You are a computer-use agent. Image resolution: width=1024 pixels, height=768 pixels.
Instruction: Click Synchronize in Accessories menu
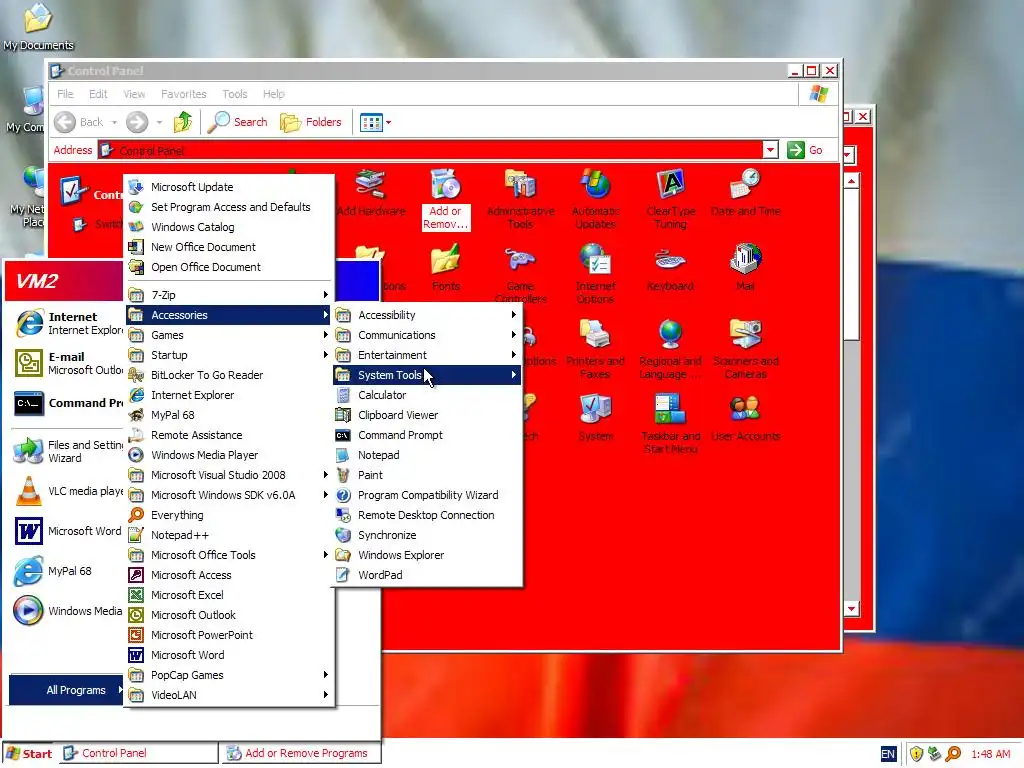tap(428, 536)
